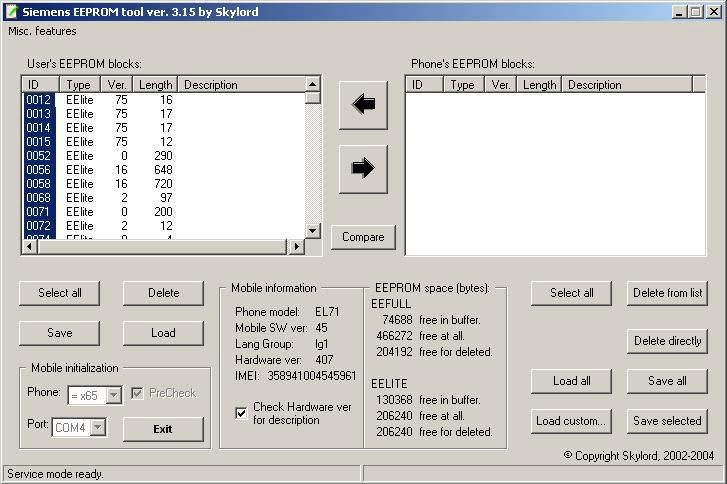Click user list Description column header
The height and width of the screenshot is (484, 727).
pyautogui.click(x=242, y=85)
